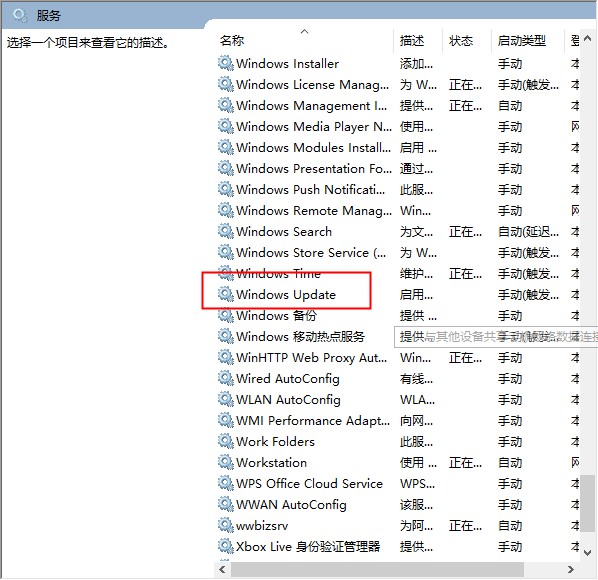Click 自动 startup type of Windows Management Instrumentation
Viewport: 598px width, 580px height.
coord(510,106)
